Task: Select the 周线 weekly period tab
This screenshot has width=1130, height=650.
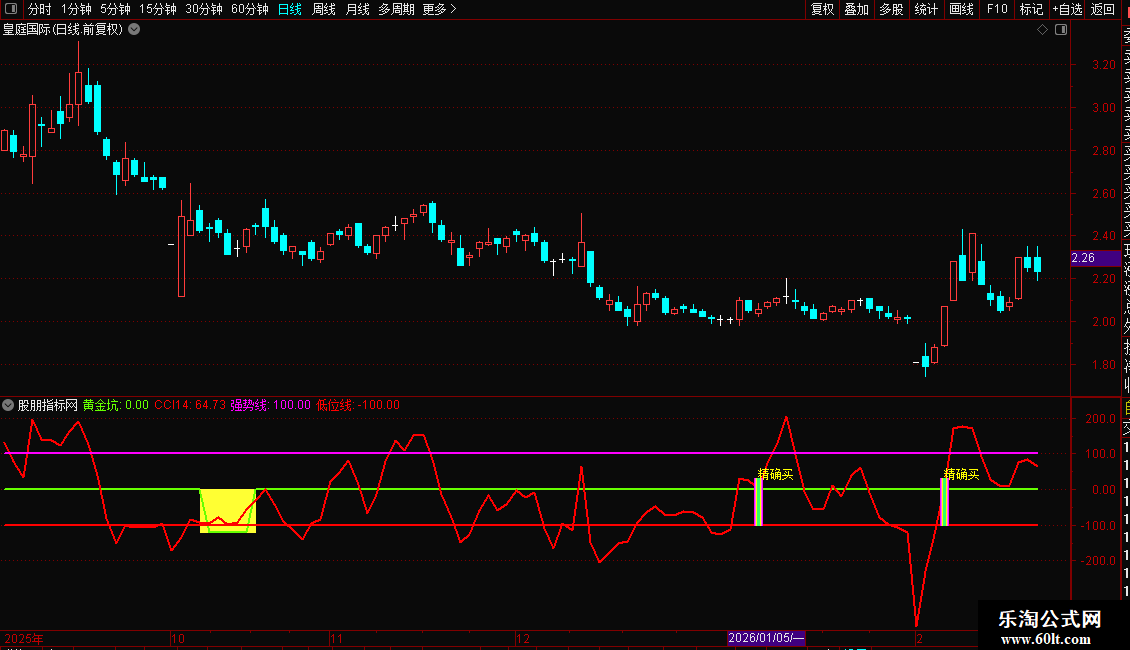Action: (324, 9)
